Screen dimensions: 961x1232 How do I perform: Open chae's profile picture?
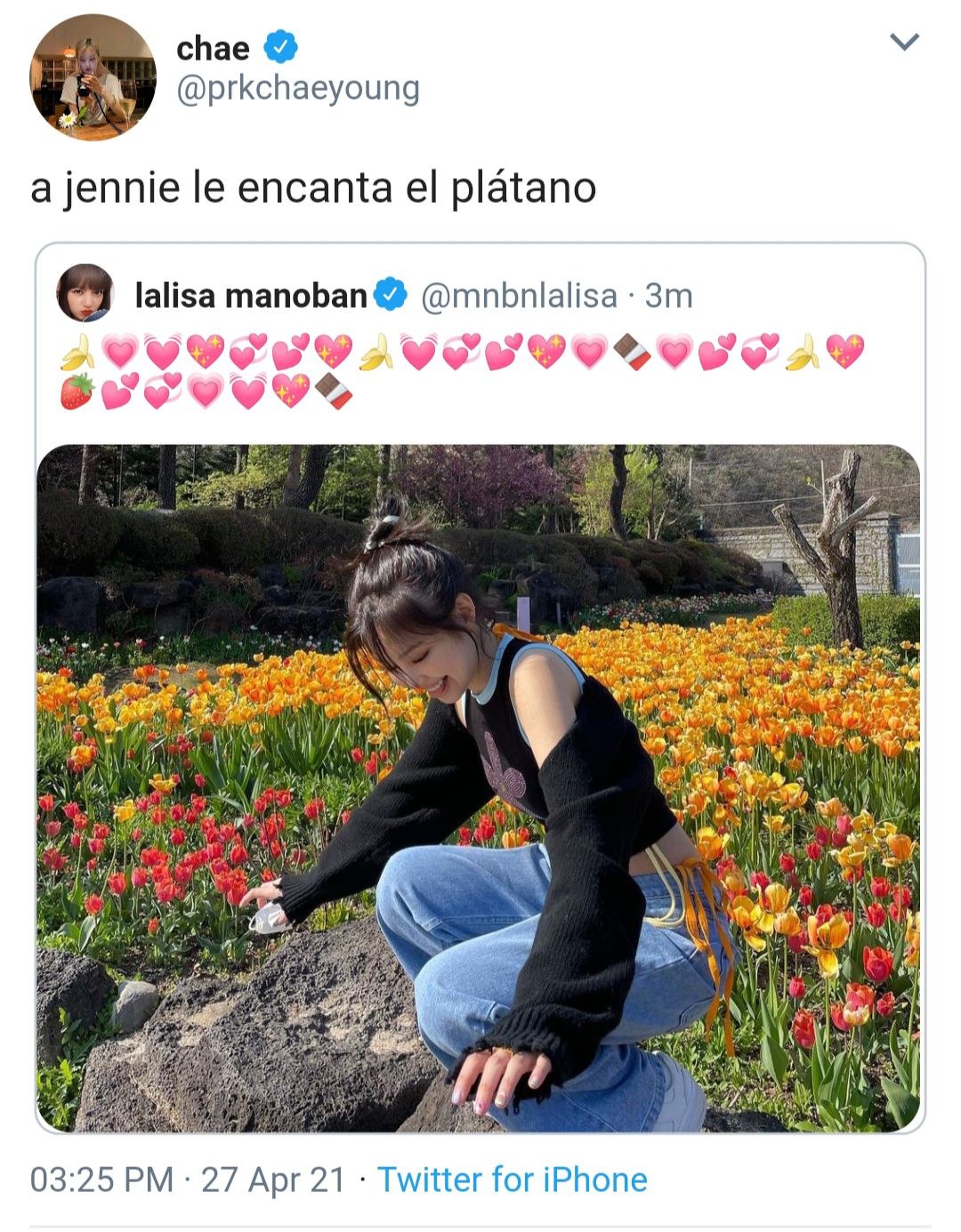(93, 77)
